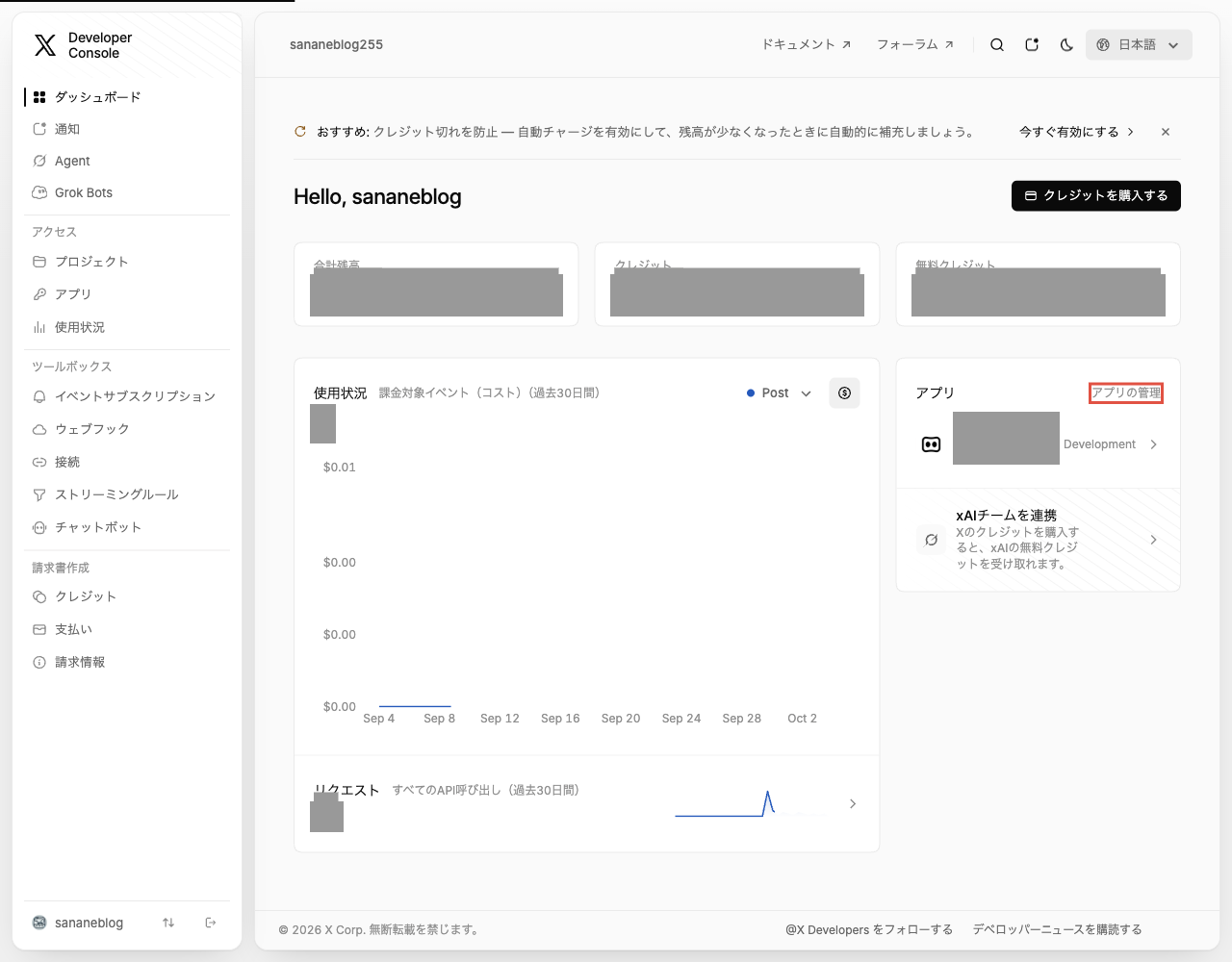This screenshot has width=1232, height=962.
Task: Click the 使用状況 bar chart icon
Action: [39, 327]
